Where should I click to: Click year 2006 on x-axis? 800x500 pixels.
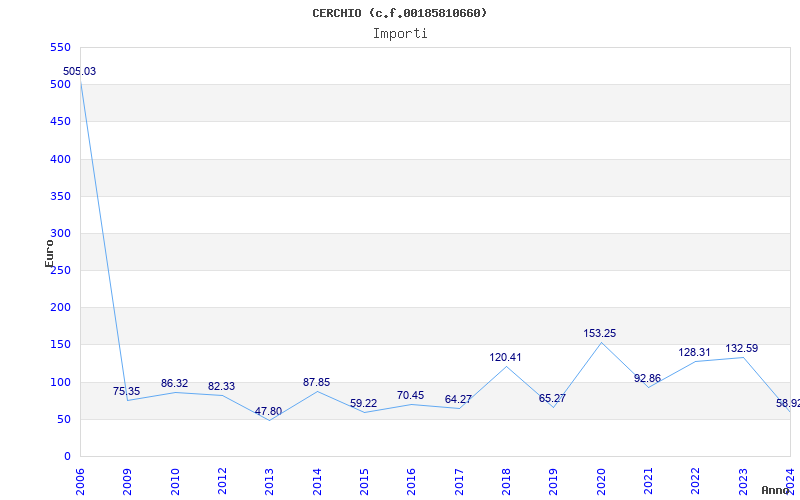[80, 481]
